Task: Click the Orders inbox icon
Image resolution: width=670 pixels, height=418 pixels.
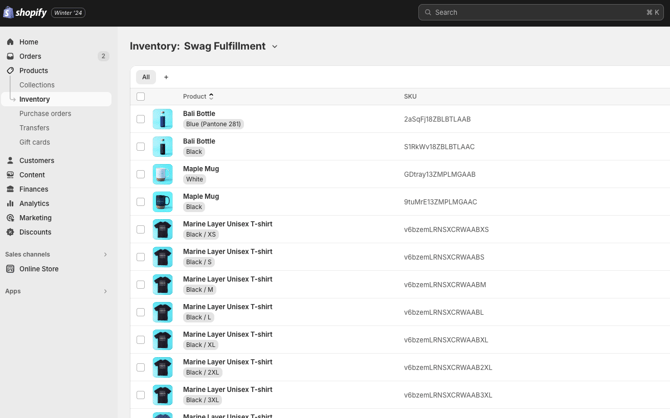Action: point(10,56)
